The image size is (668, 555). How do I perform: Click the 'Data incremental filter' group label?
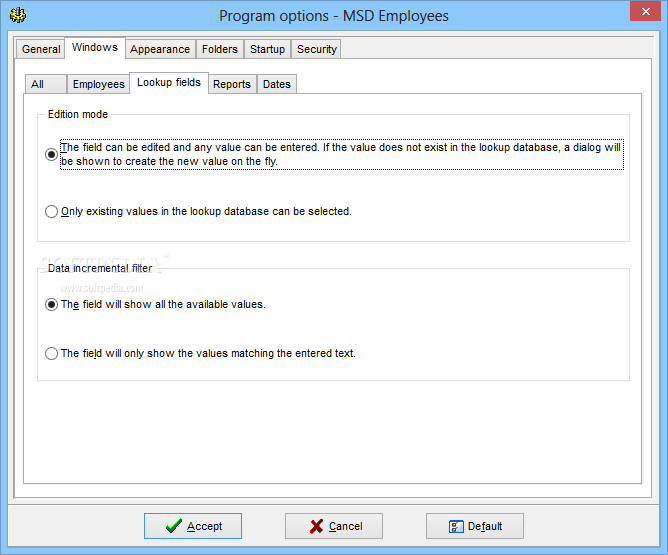[x=100, y=268]
